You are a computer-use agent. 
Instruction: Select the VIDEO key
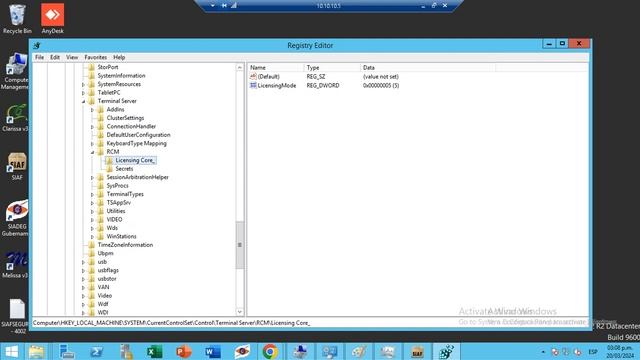[114, 220]
